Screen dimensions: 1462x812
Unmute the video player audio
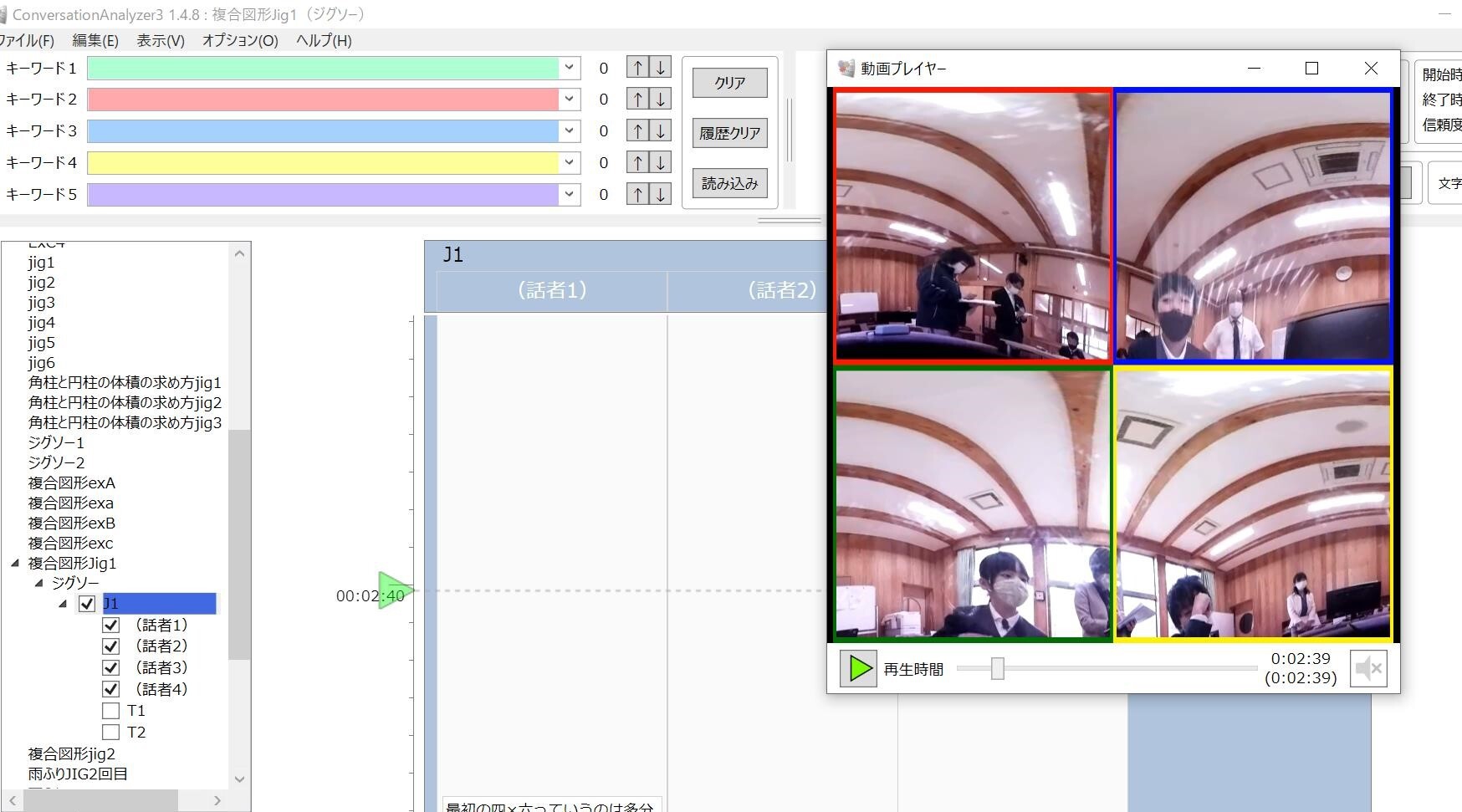coord(1368,668)
